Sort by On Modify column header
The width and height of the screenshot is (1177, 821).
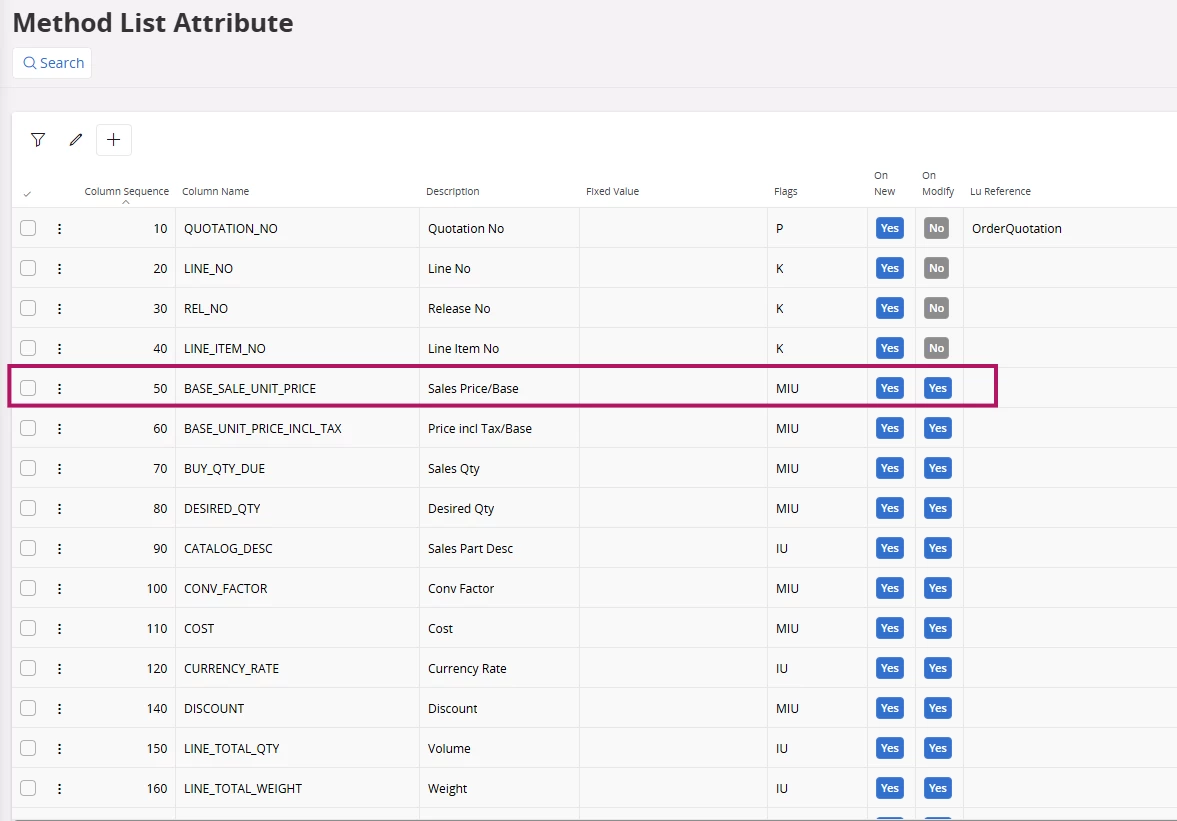pyautogui.click(x=938, y=184)
